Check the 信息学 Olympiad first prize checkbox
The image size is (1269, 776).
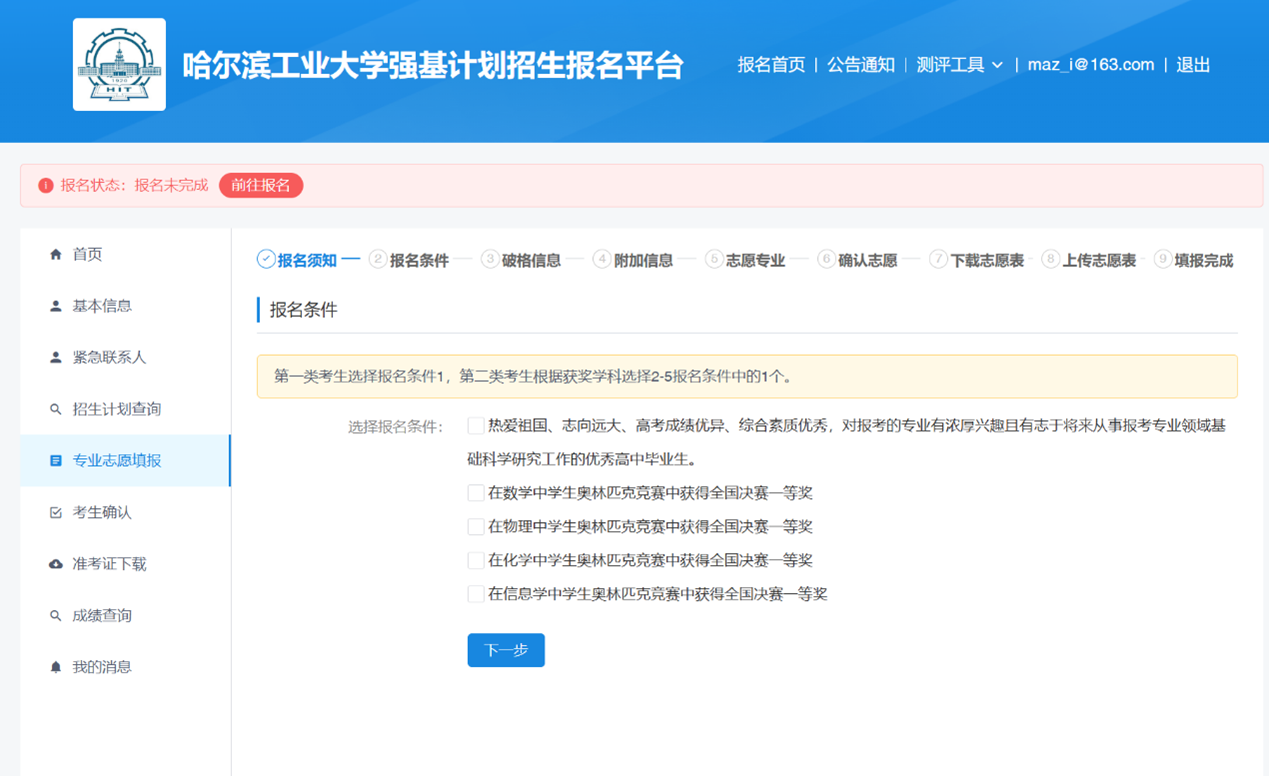(x=476, y=595)
